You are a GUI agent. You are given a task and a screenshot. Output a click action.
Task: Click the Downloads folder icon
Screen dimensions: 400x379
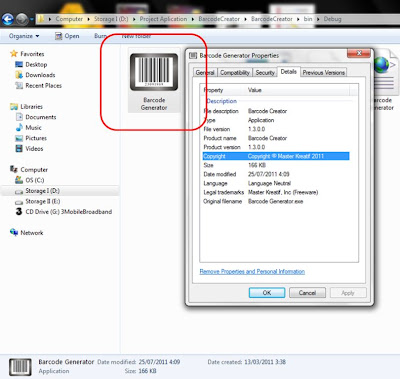point(19,75)
